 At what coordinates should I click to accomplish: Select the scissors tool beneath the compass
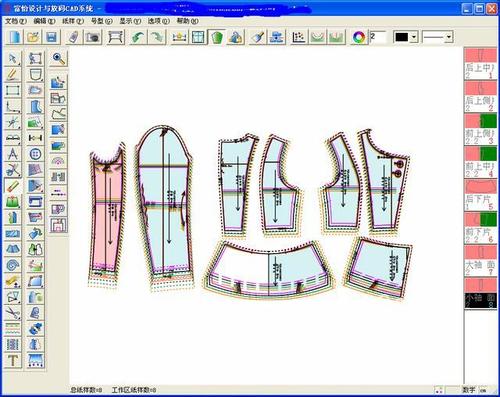(13, 170)
